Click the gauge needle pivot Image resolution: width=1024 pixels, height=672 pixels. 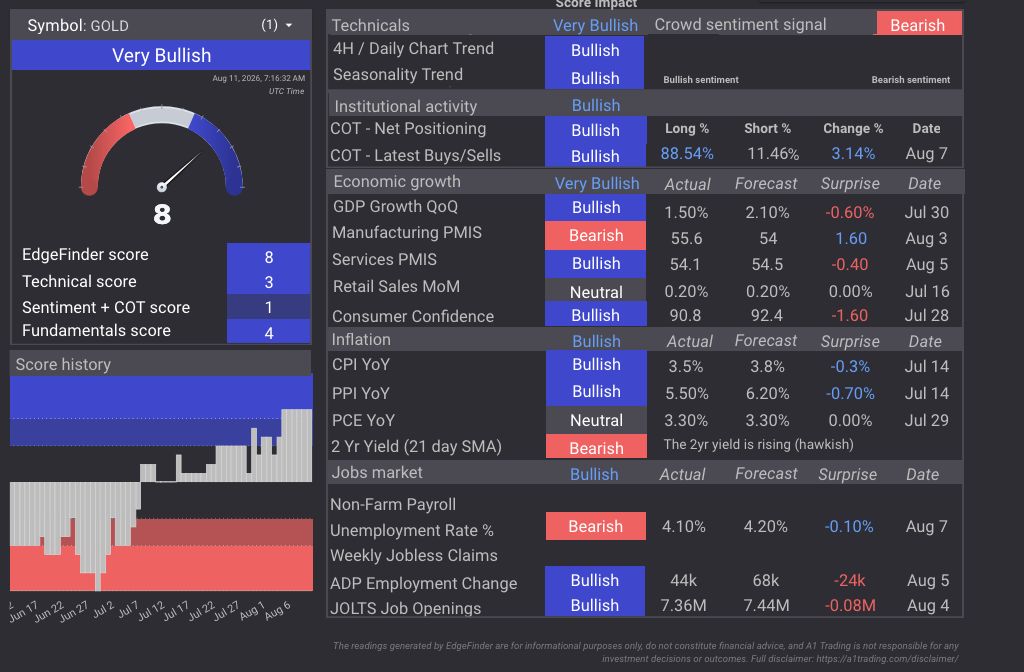pos(162,187)
